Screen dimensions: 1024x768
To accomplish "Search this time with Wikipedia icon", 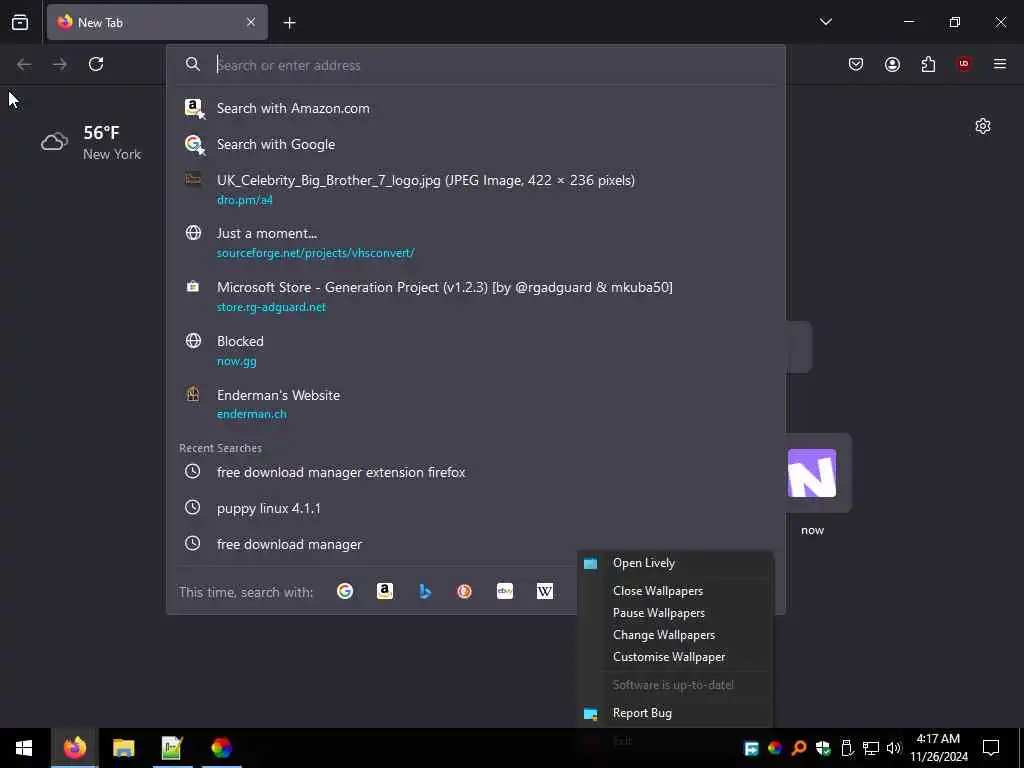I will (545, 591).
